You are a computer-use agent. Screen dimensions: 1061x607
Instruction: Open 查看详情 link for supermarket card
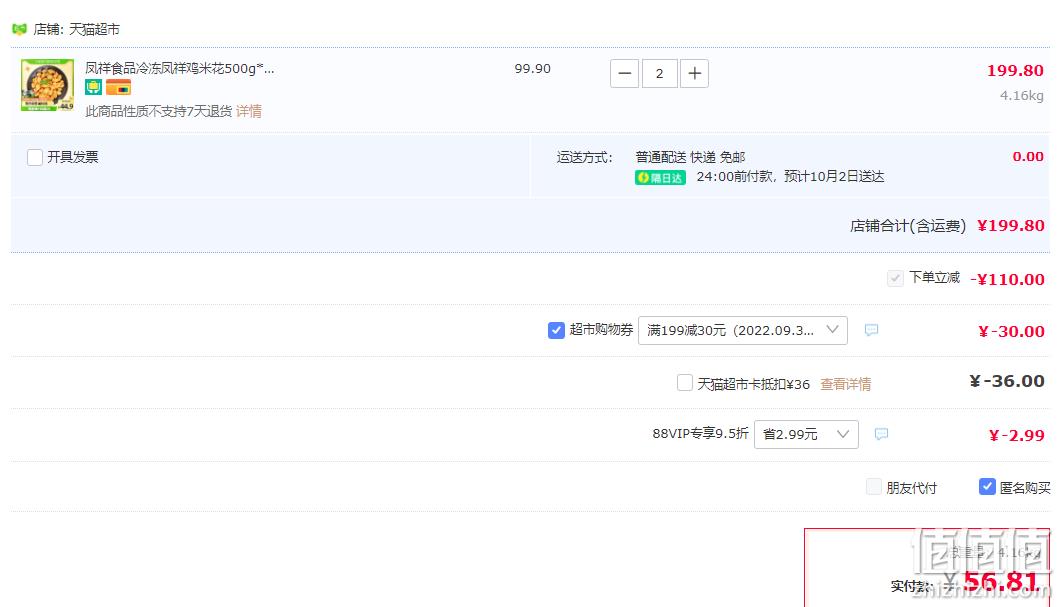tap(846, 384)
